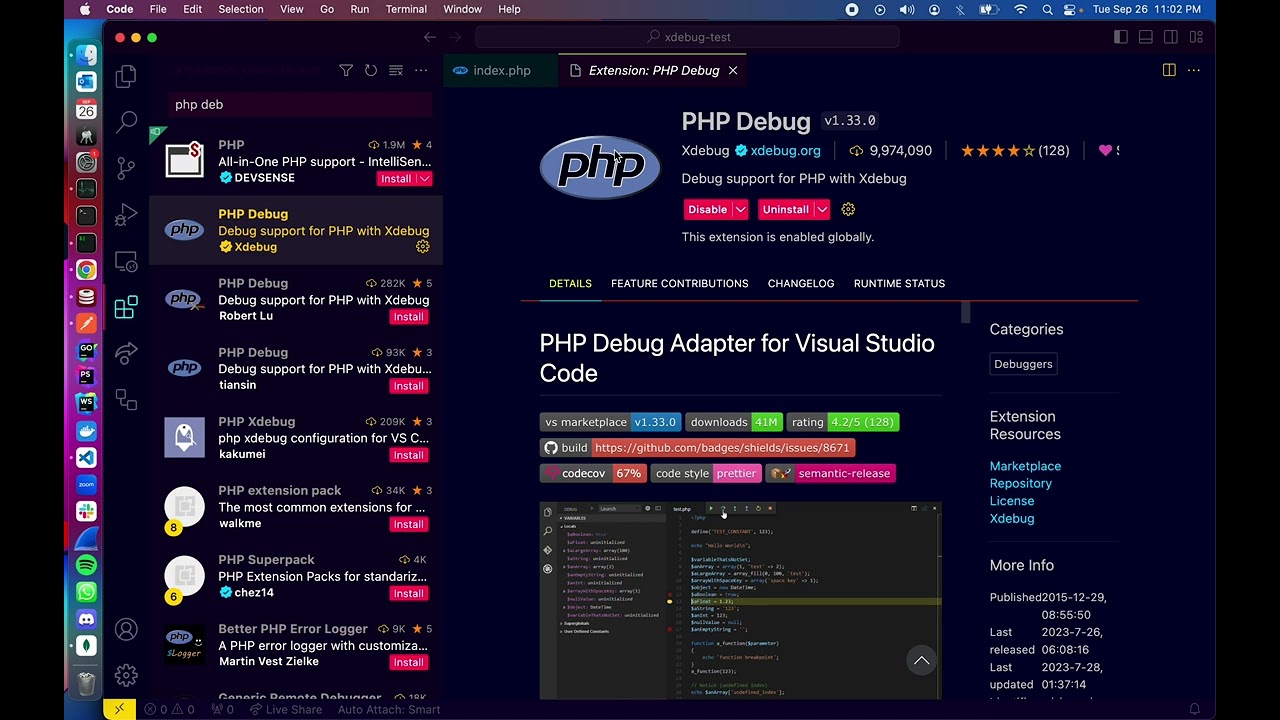1280x720 pixels.
Task: Open notifications bell in status bar
Action: click(1194, 709)
